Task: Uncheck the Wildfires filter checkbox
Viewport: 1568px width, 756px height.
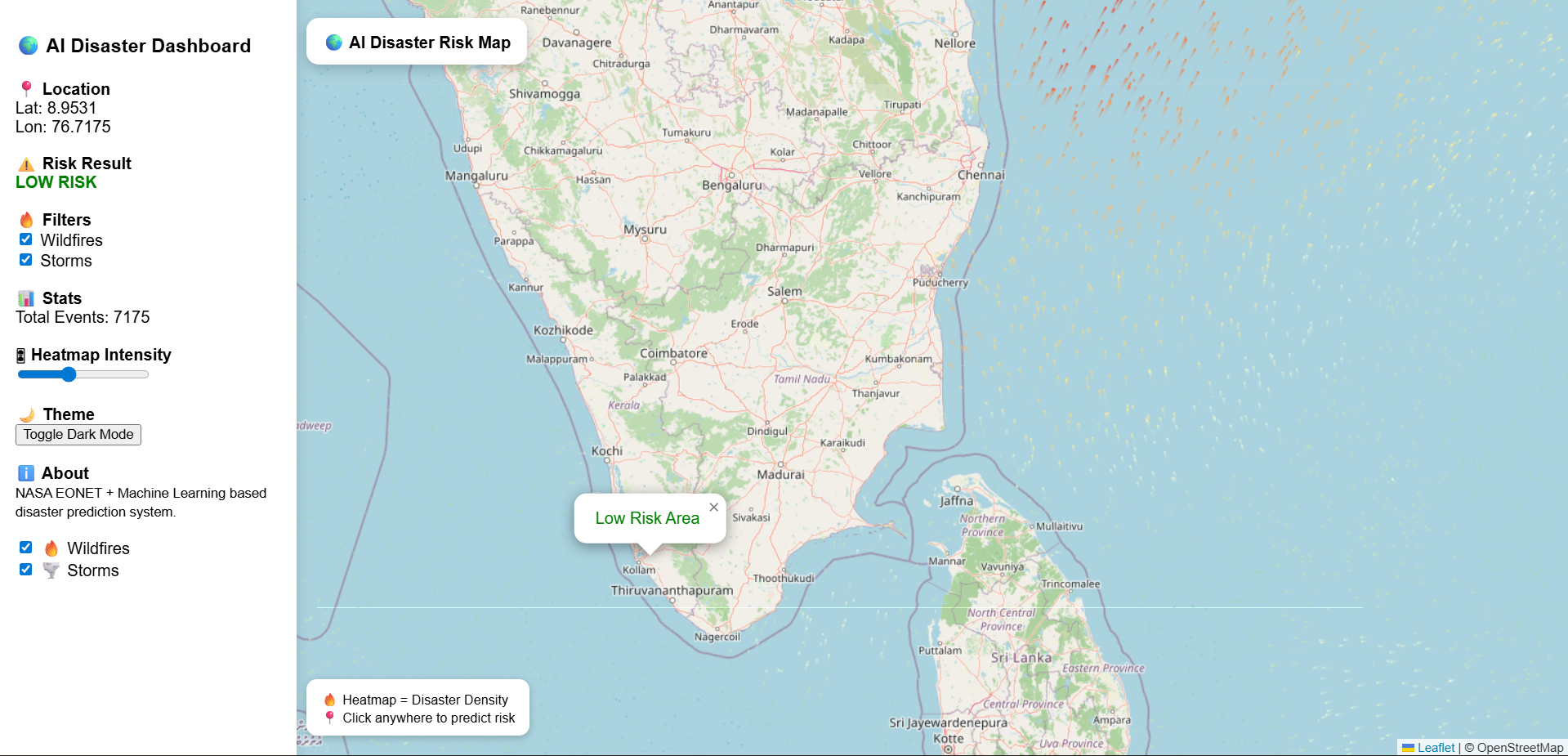Action: (x=25, y=239)
